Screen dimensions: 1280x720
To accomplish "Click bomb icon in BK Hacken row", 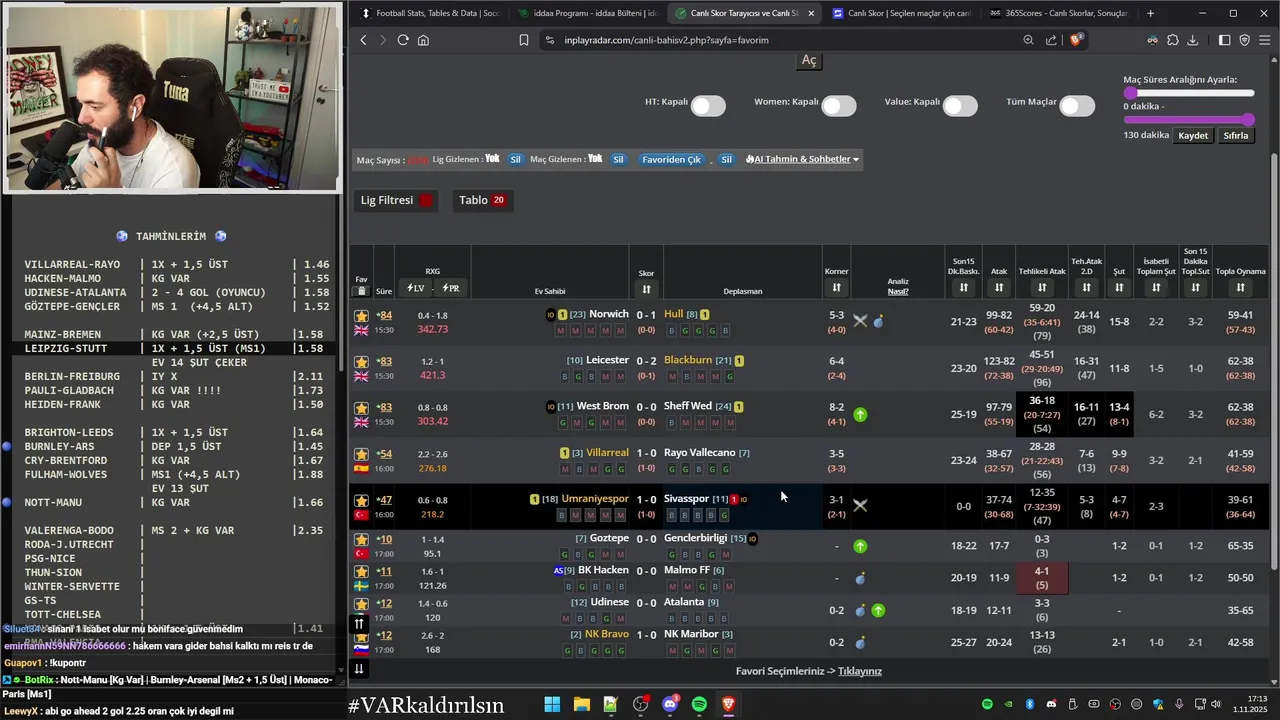I will [860, 578].
